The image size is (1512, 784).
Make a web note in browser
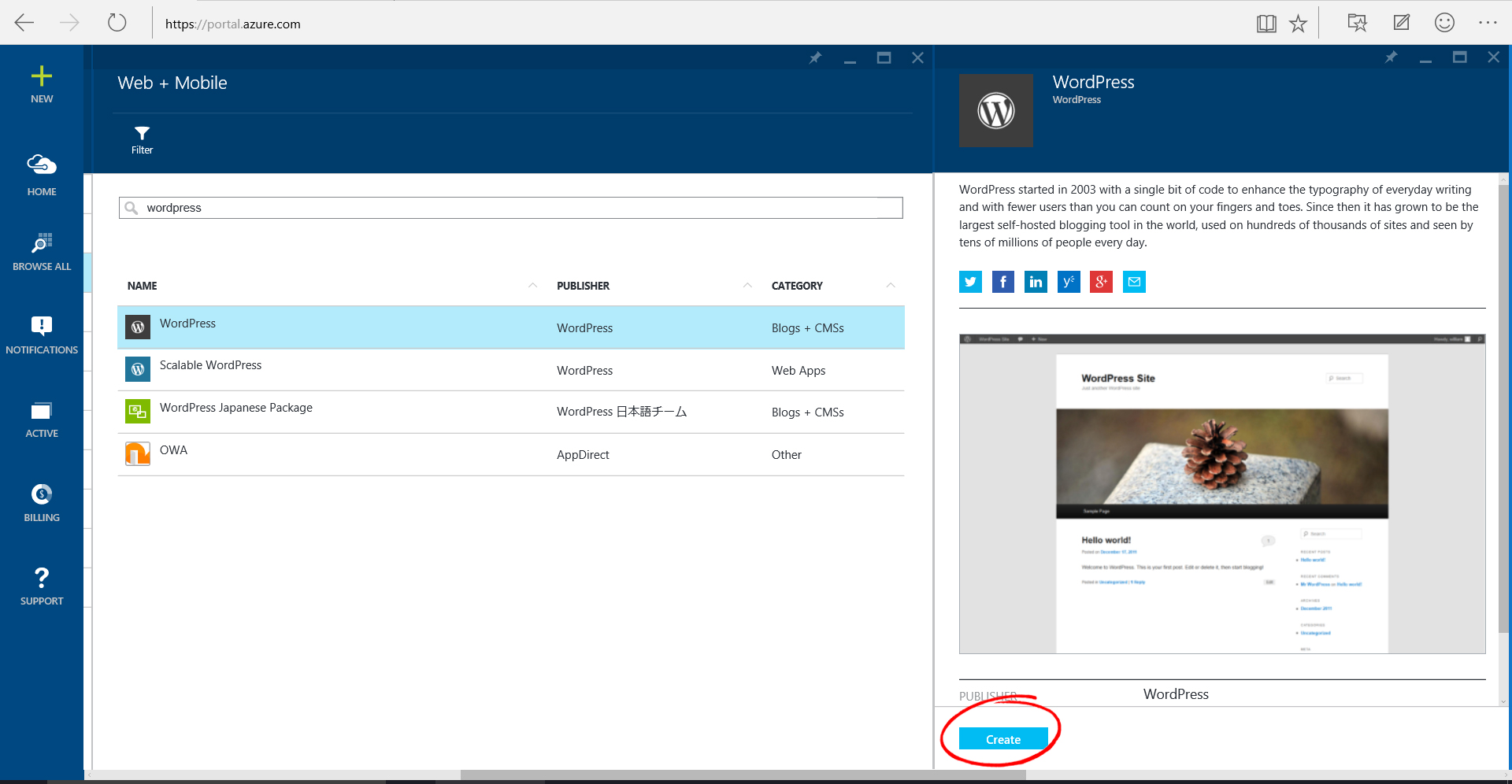1402,23
